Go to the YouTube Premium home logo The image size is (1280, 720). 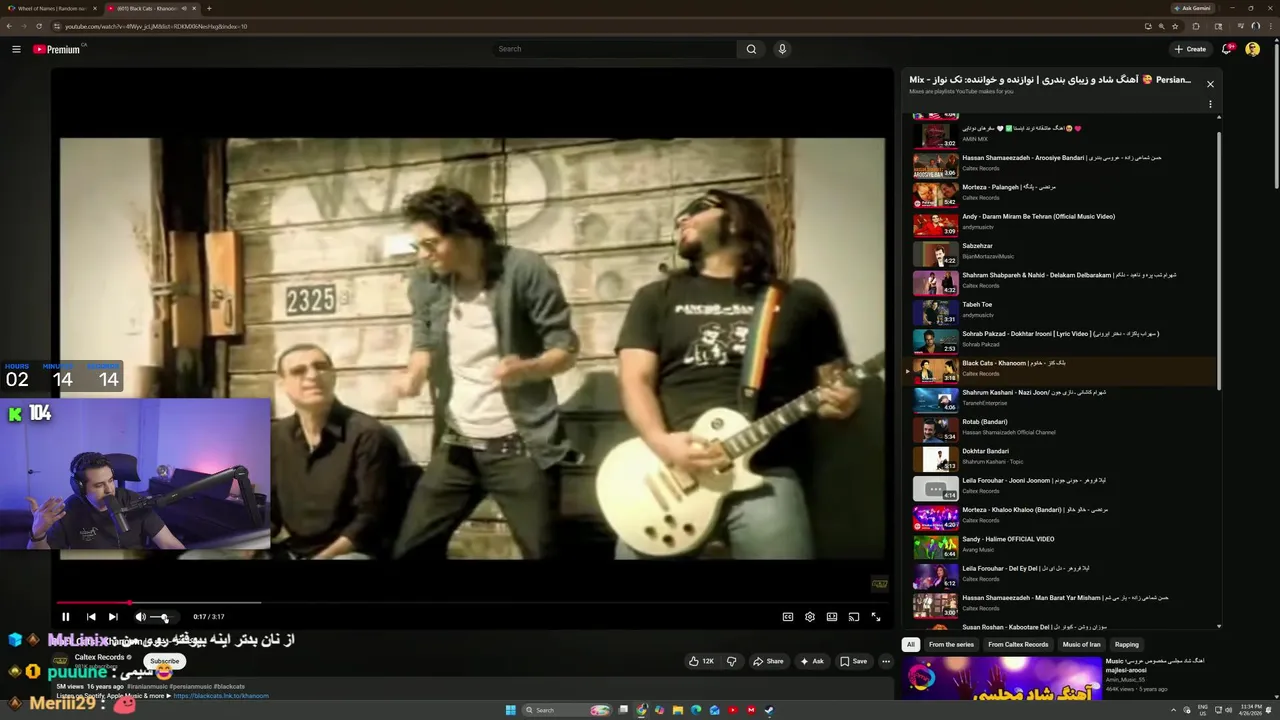[x=58, y=49]
